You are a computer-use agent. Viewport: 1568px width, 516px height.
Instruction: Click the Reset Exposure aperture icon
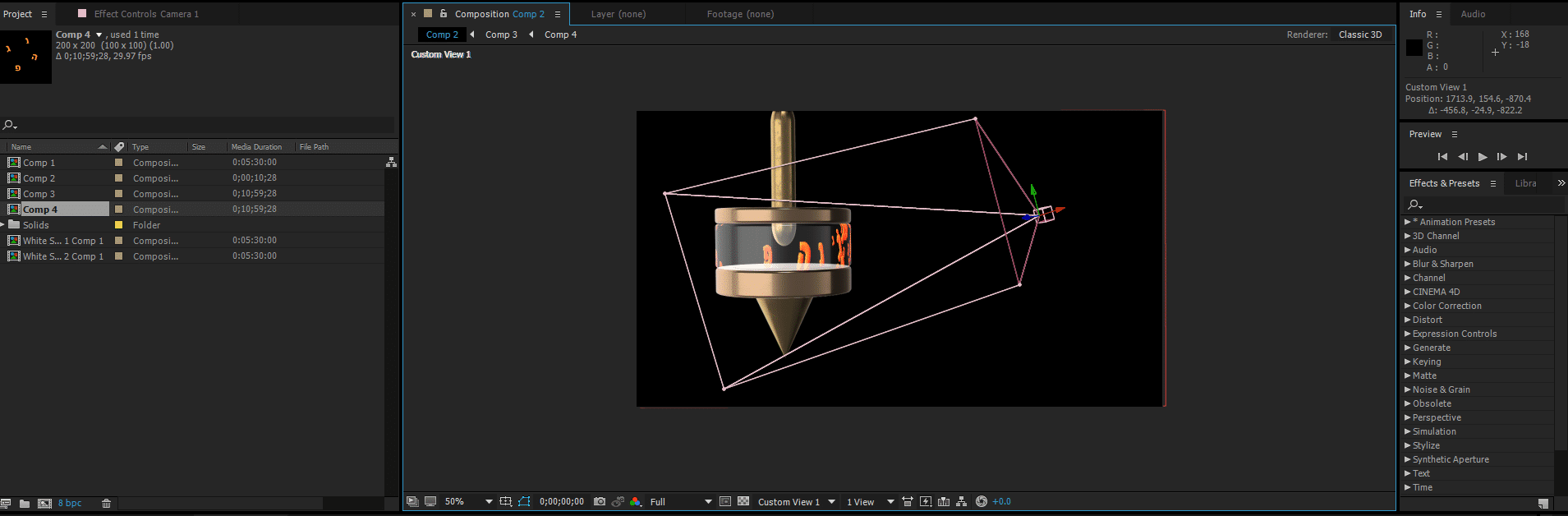pyautogui.click(x=981, y=501)
